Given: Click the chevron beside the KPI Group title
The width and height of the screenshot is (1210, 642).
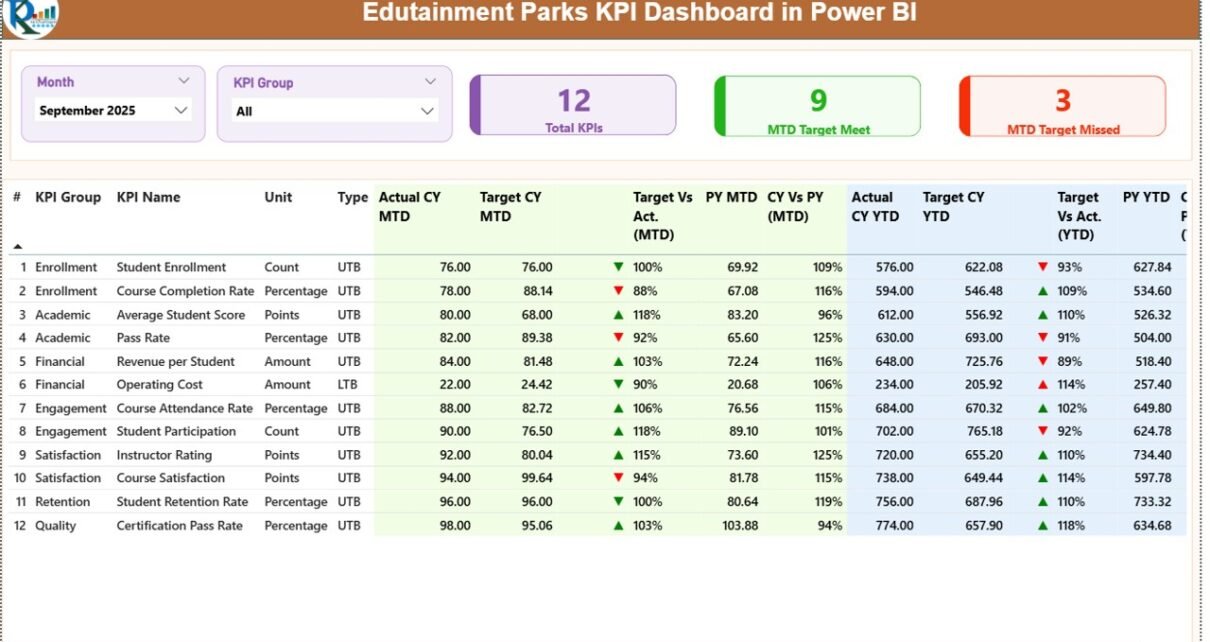Looking at the screenshot, I should click(431, 82).
